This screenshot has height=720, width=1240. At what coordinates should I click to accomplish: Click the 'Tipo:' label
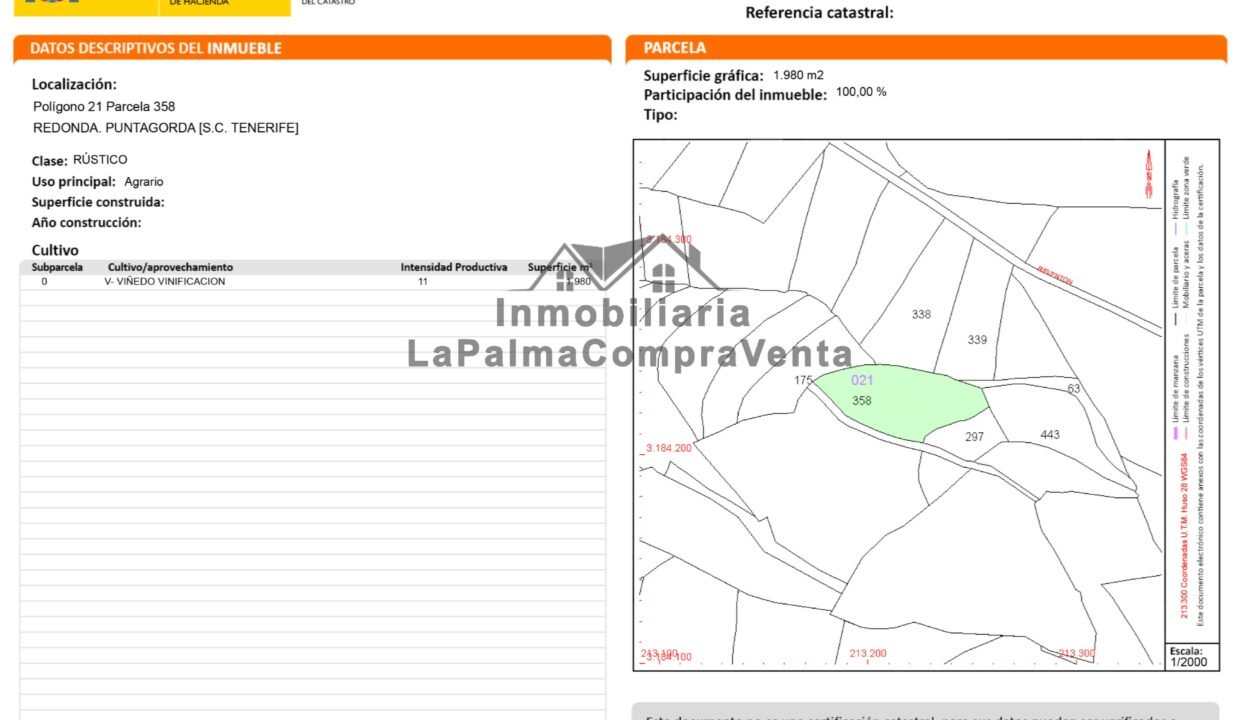661,115
